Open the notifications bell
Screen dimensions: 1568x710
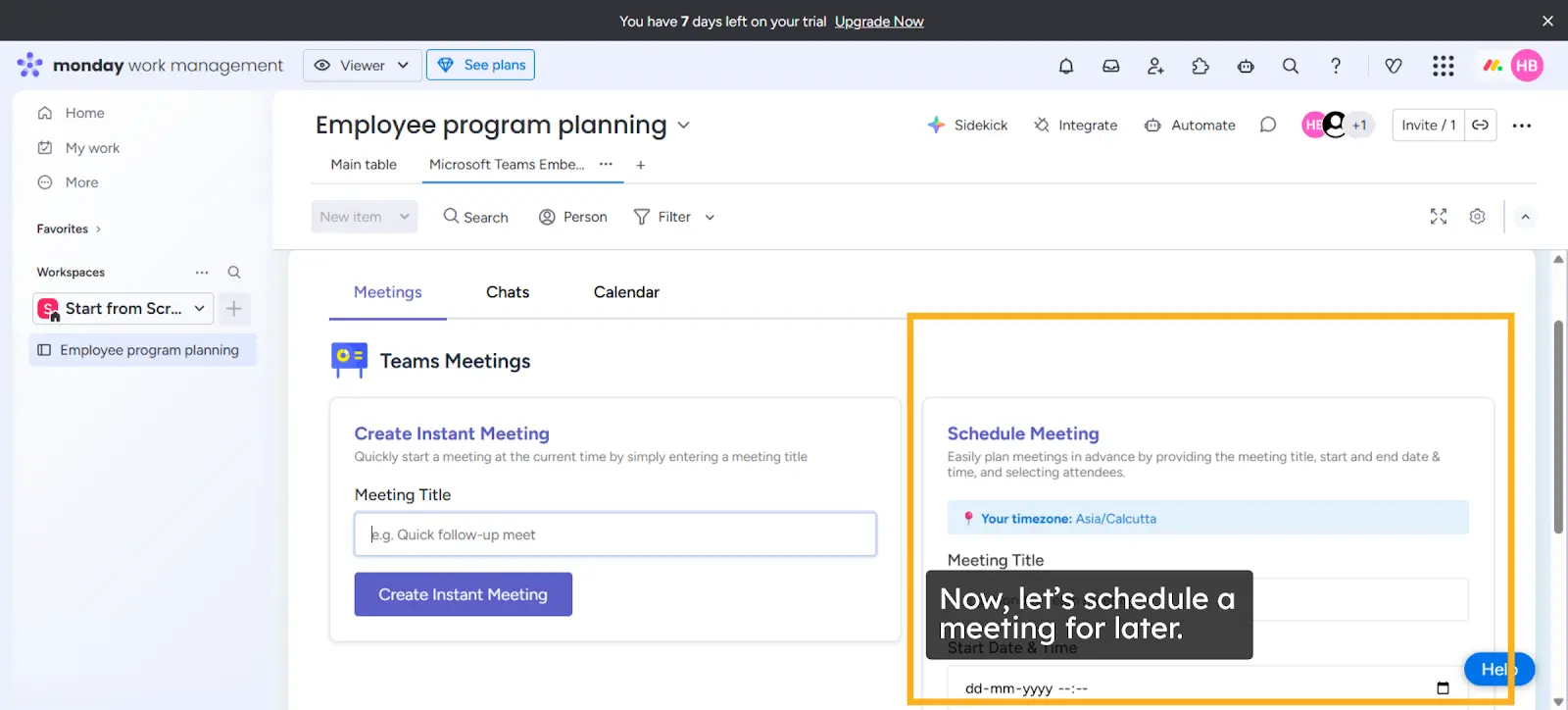1065,66
